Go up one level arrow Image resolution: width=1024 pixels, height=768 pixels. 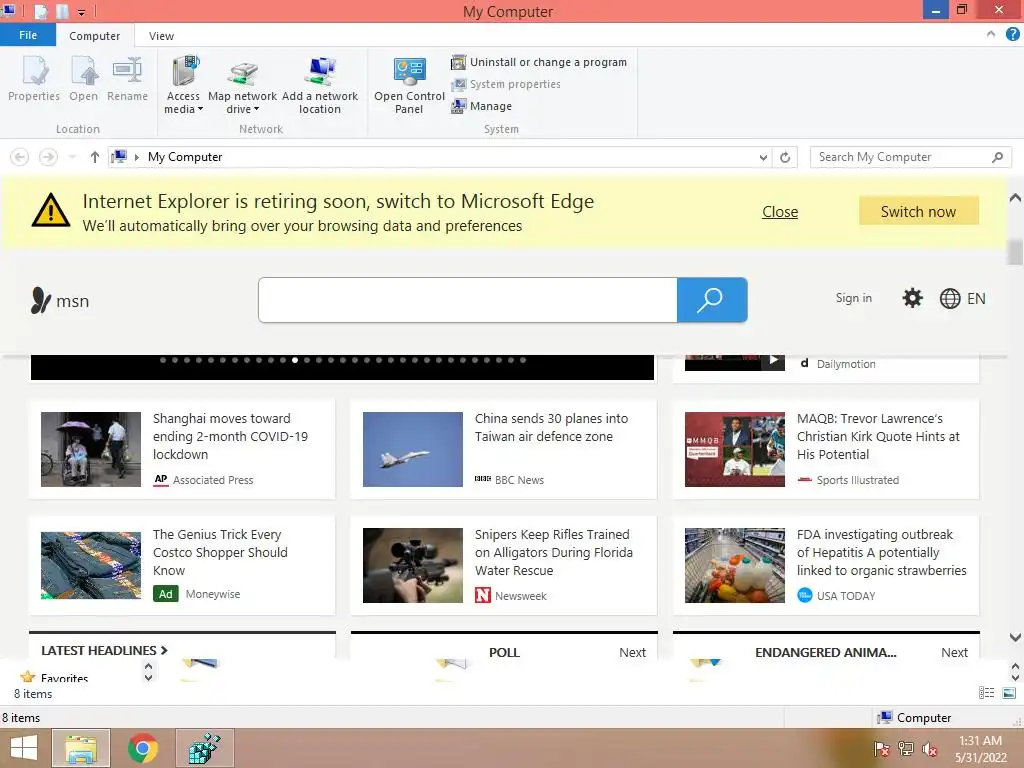pos(95,157)
